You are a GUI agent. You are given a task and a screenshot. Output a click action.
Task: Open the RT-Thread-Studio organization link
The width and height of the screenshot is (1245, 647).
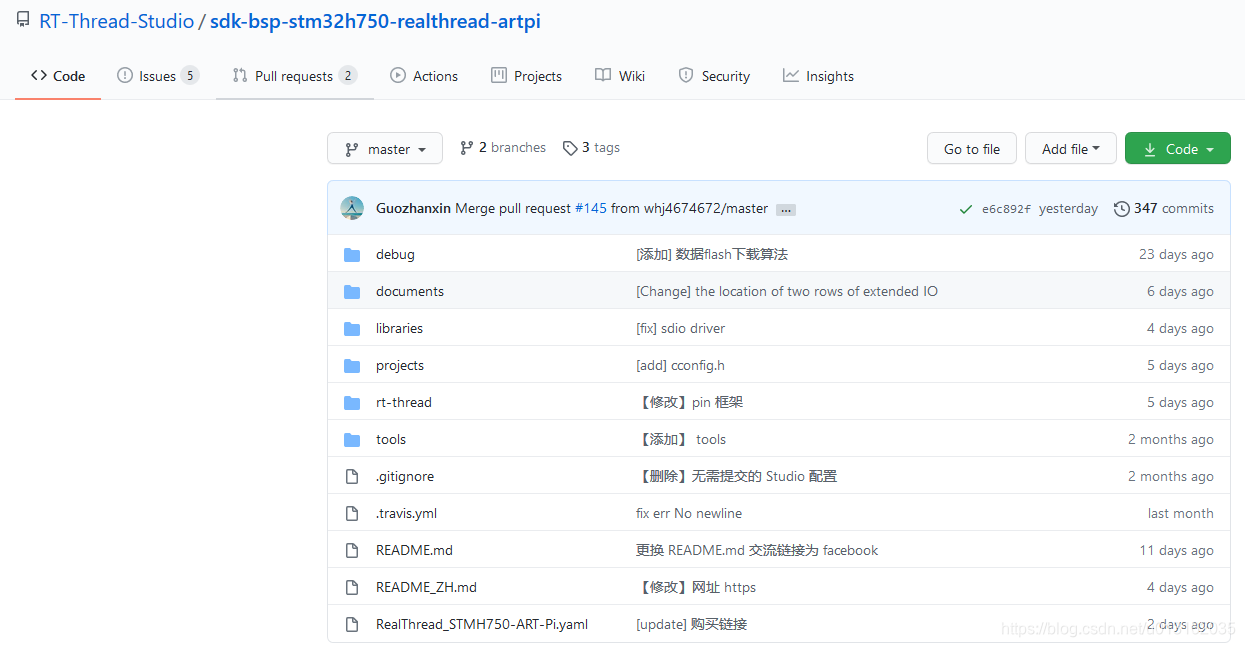coord(116,21)
